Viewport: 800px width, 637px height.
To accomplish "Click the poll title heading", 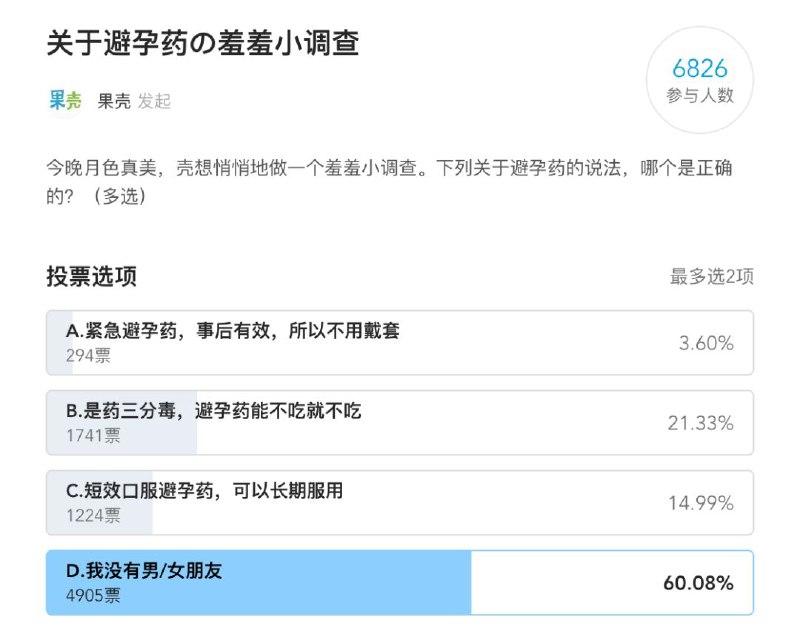I will coord(203,43).
